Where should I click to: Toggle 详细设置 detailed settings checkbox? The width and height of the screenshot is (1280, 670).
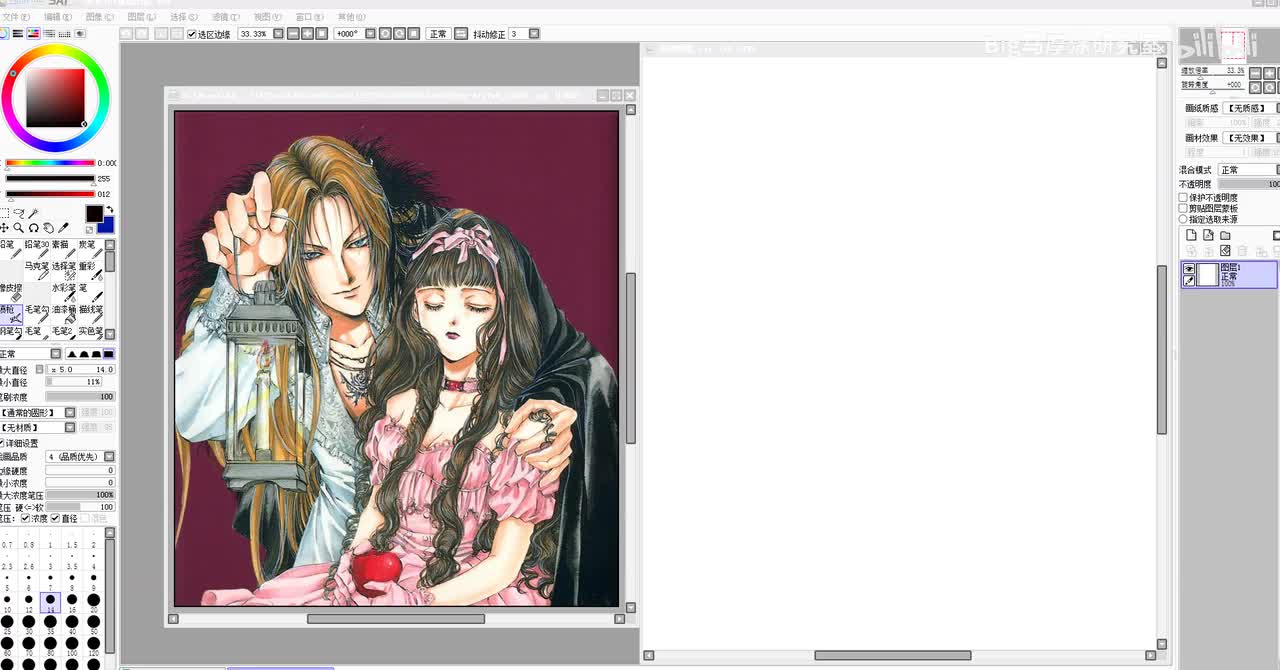point(2,443)
